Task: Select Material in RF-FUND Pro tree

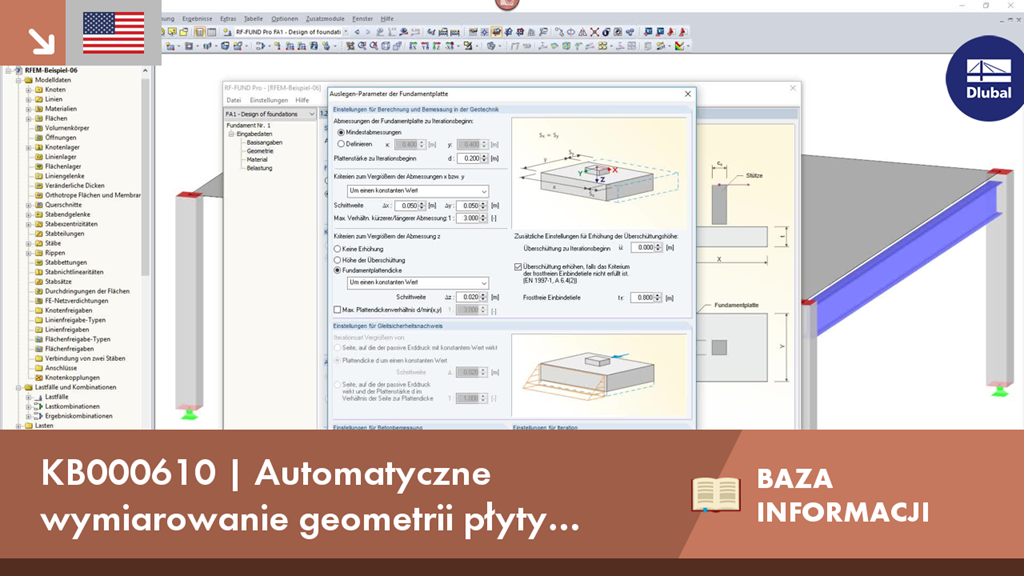Action: click(x=257, y=159)
